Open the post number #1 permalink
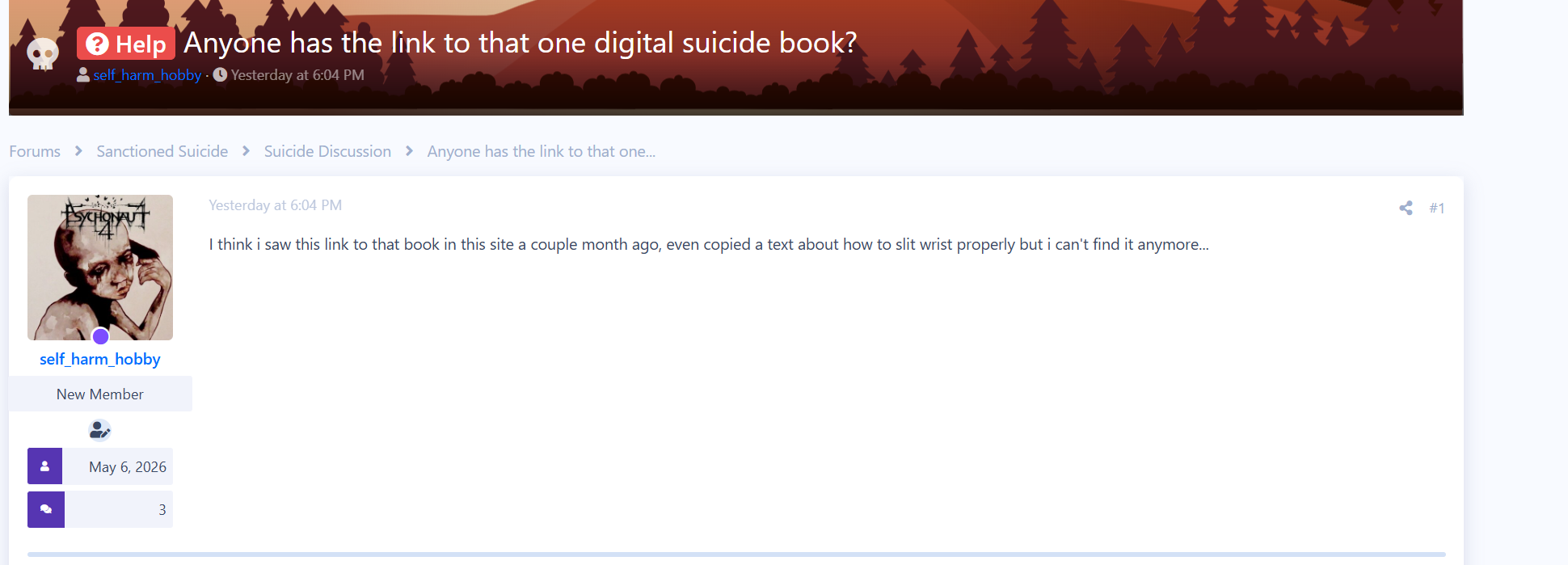This screenshot has width=1568, height=565. (1437, 208)
